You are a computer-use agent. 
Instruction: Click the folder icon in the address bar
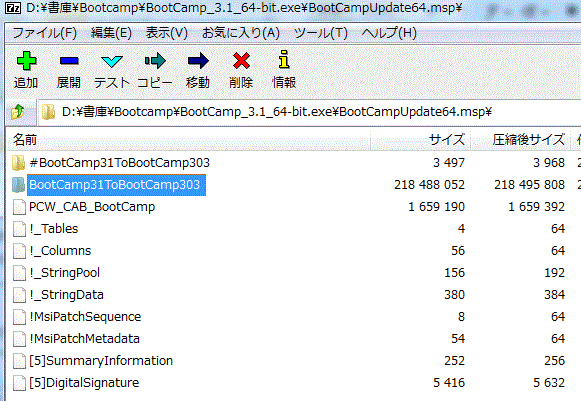tap(48, 112)
